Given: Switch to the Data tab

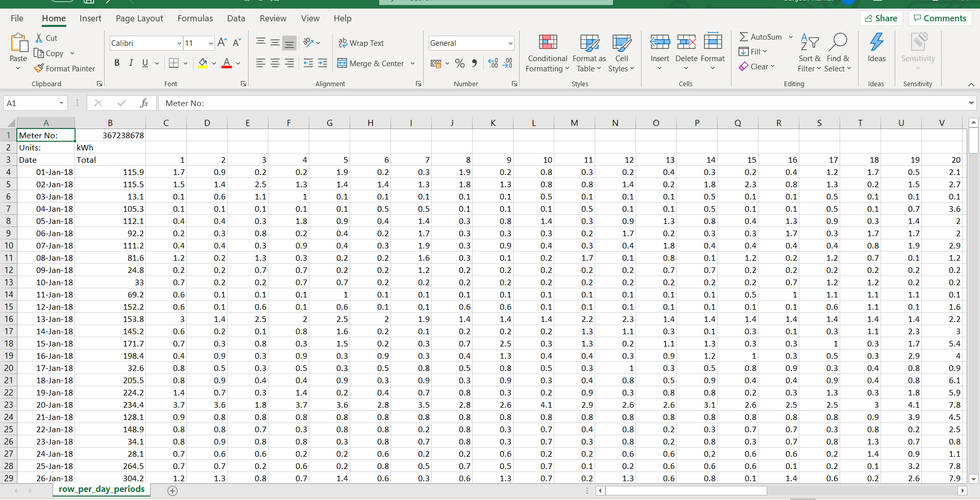Looking at the screenshot, I should pyautogui.click(x=236, y=19).
